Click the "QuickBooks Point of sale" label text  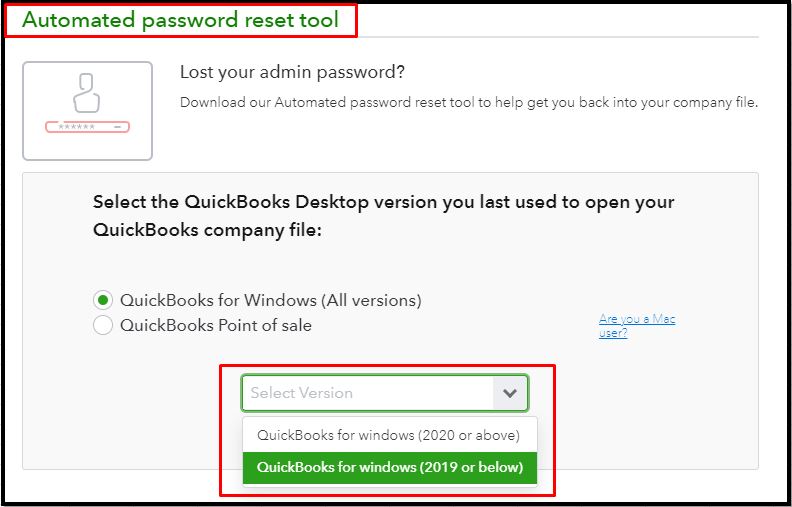pyautogui.click(x=215, y=325)
